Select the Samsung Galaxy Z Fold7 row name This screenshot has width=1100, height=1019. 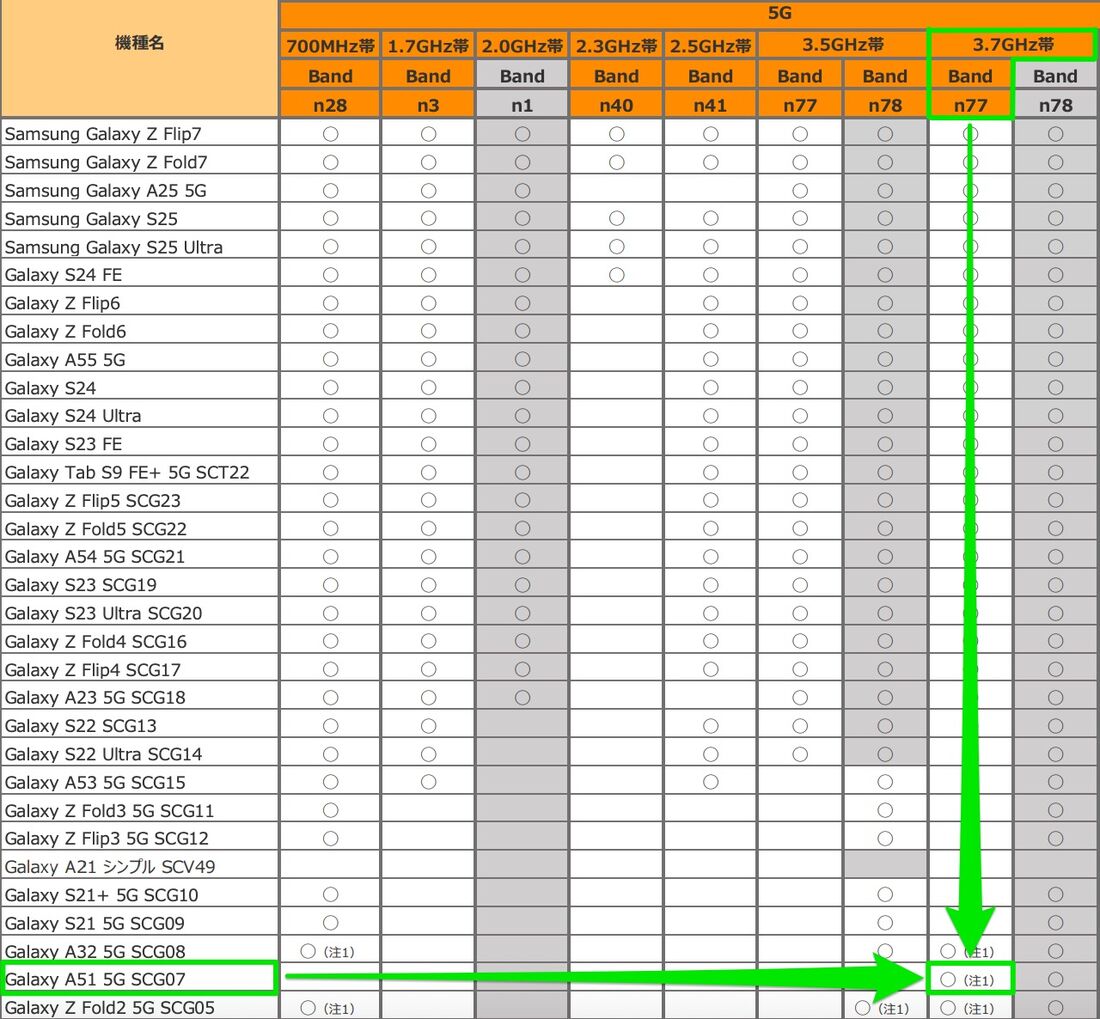point(106,162)
